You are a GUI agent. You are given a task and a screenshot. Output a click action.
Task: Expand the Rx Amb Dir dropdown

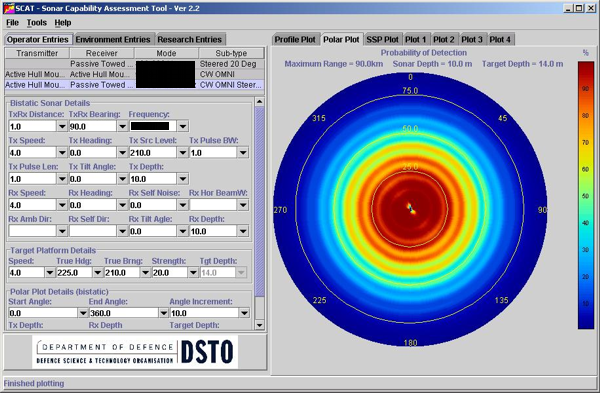pyautogui.click(x=62, y=231)
